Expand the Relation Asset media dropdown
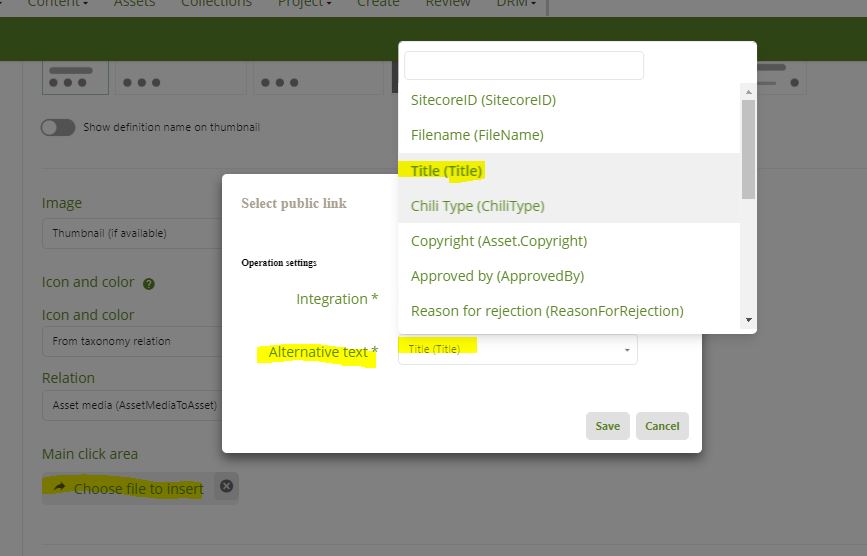The width and height of the screenshot is (867, 556). (130, 405)
